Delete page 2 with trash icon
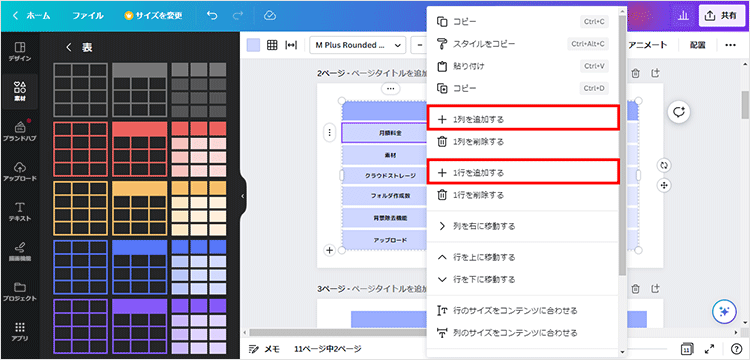 pyautogui.click(x=635, y=73)
